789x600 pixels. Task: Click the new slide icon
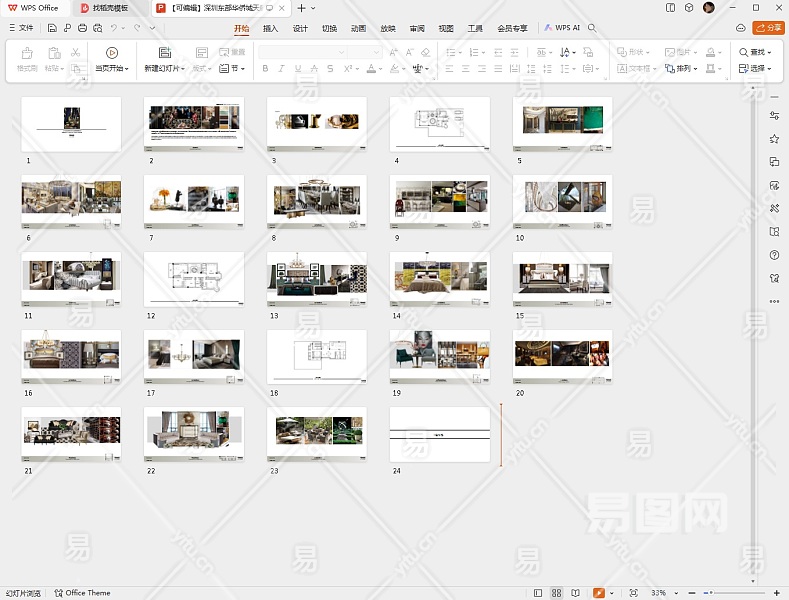tap(164, 52)
